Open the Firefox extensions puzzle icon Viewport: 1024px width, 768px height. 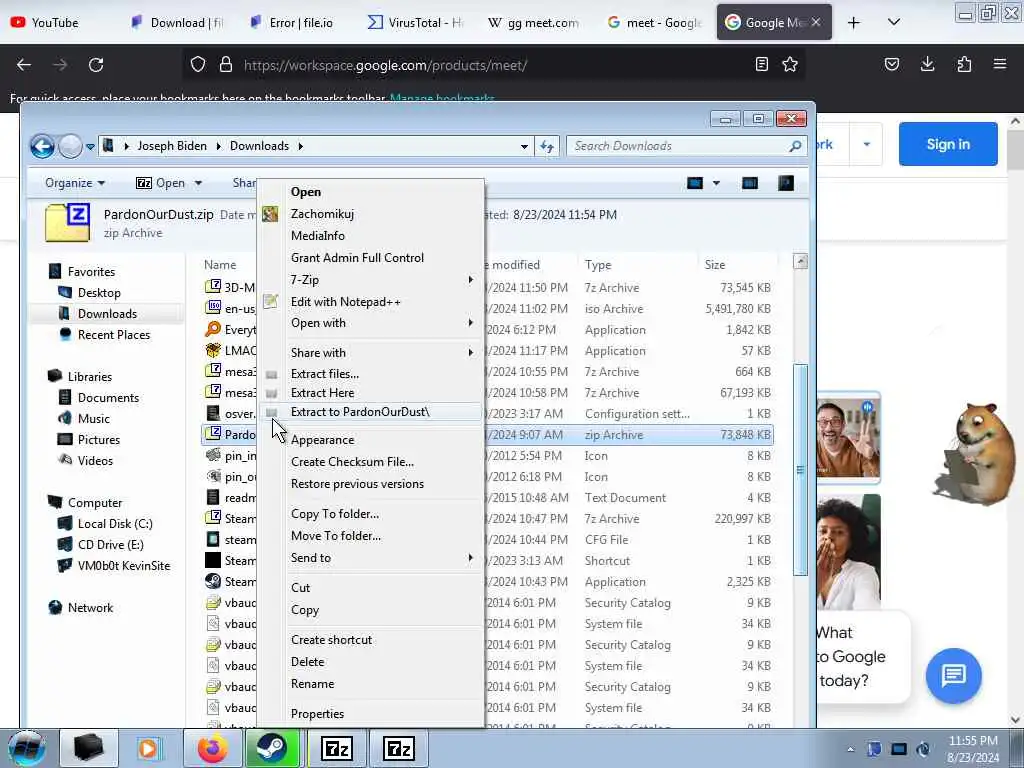coord(964,65)
